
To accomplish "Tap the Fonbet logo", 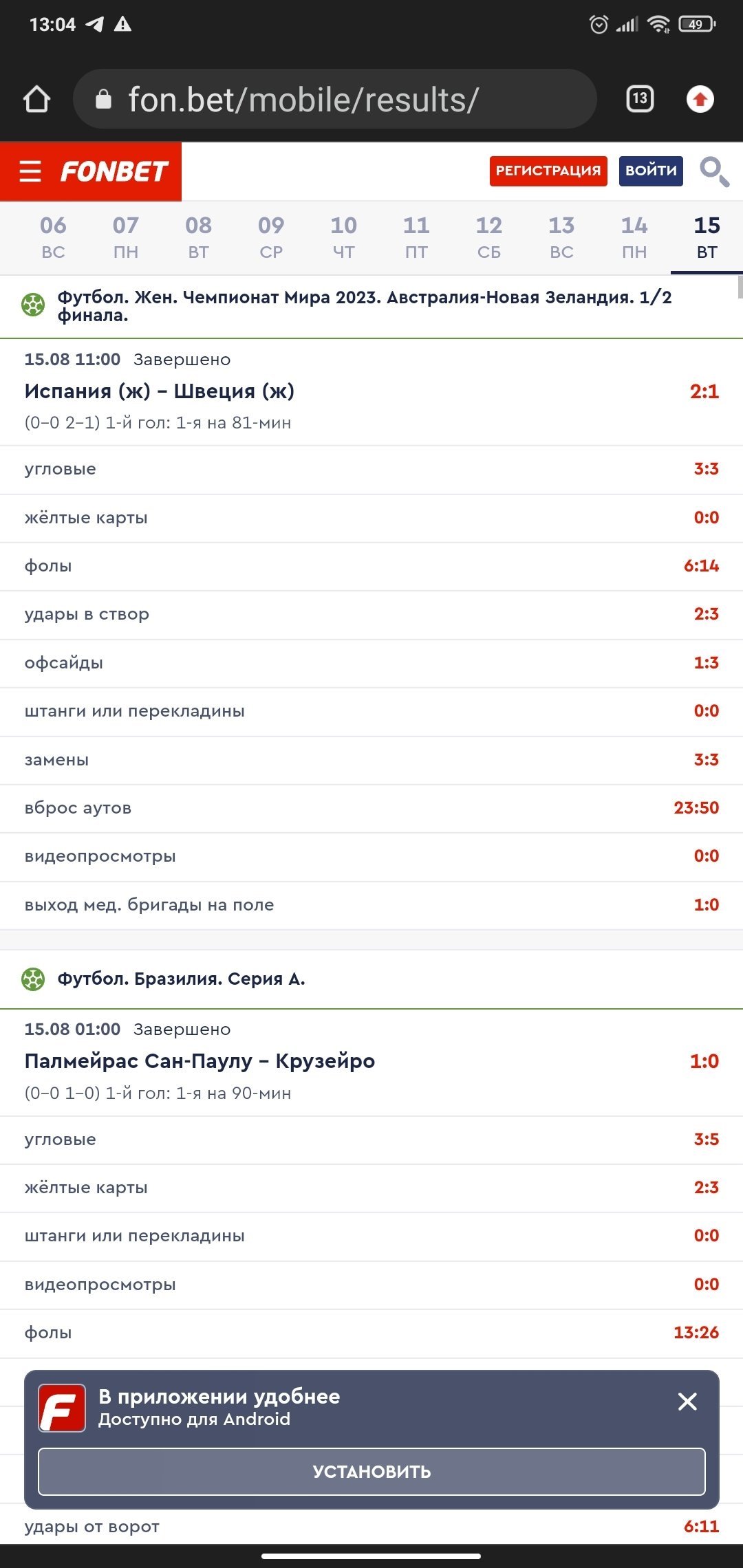I will [114, 171].
